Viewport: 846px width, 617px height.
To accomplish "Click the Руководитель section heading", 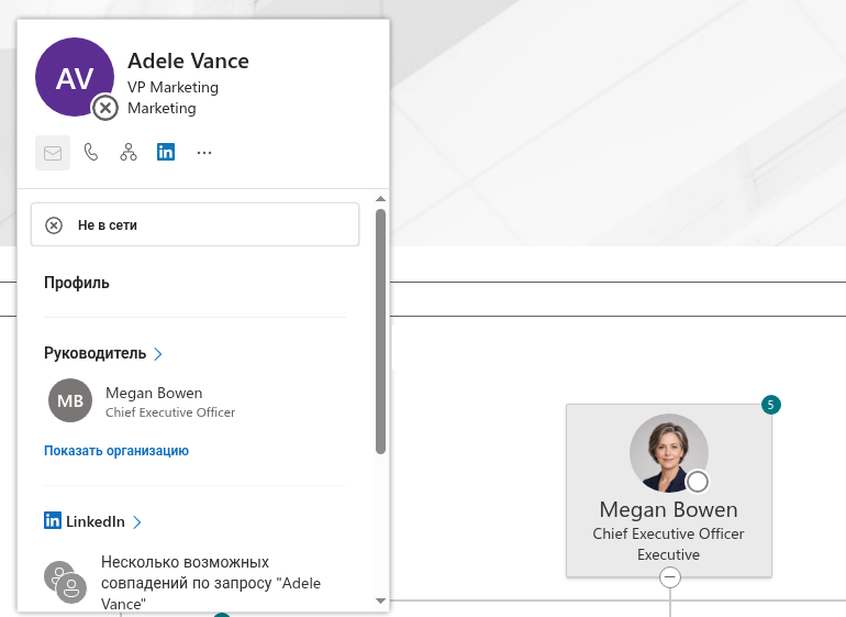I will pyautogui.click(x=95, y=353).
